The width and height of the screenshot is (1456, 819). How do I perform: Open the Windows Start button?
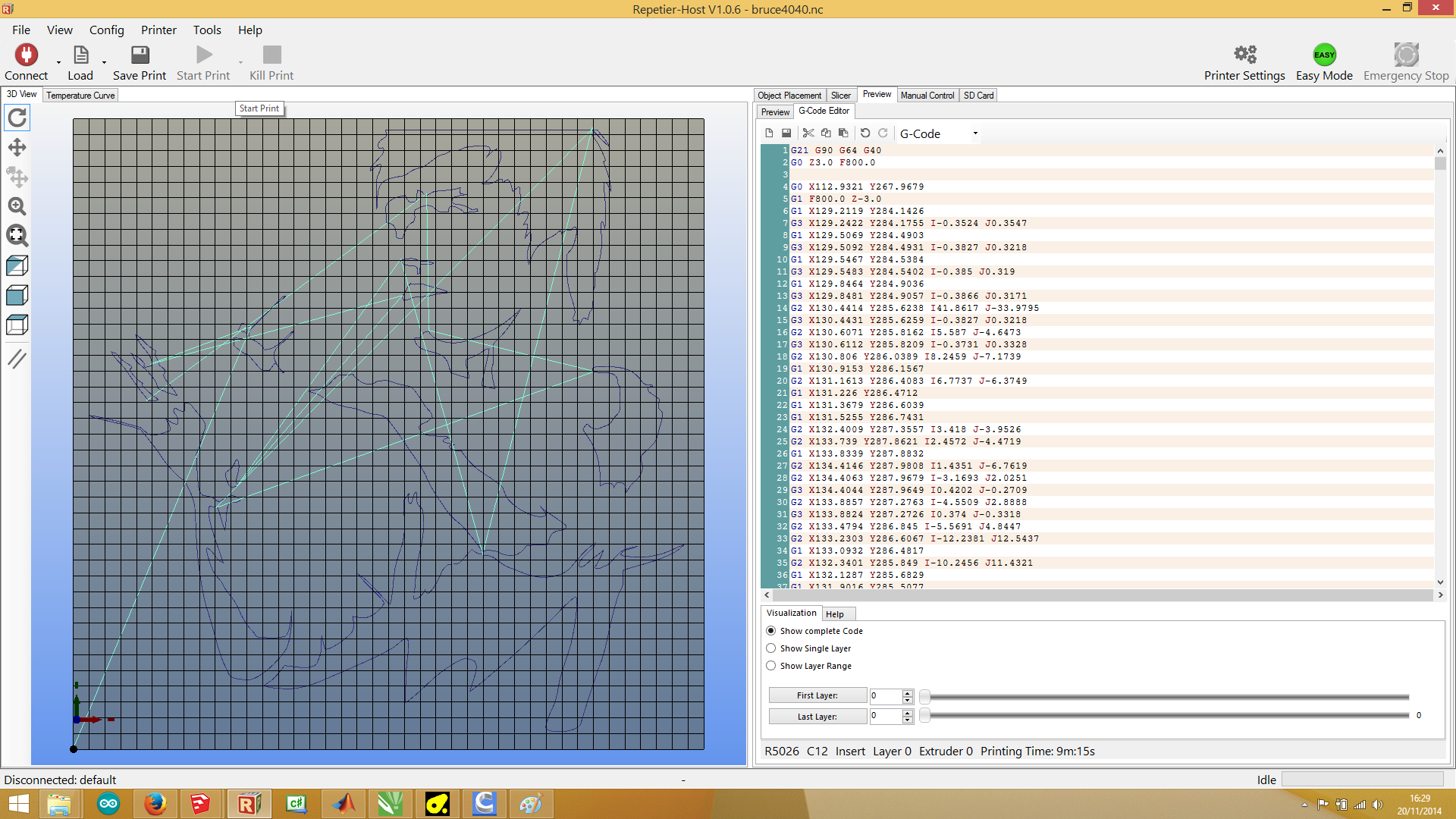point(18,804)
